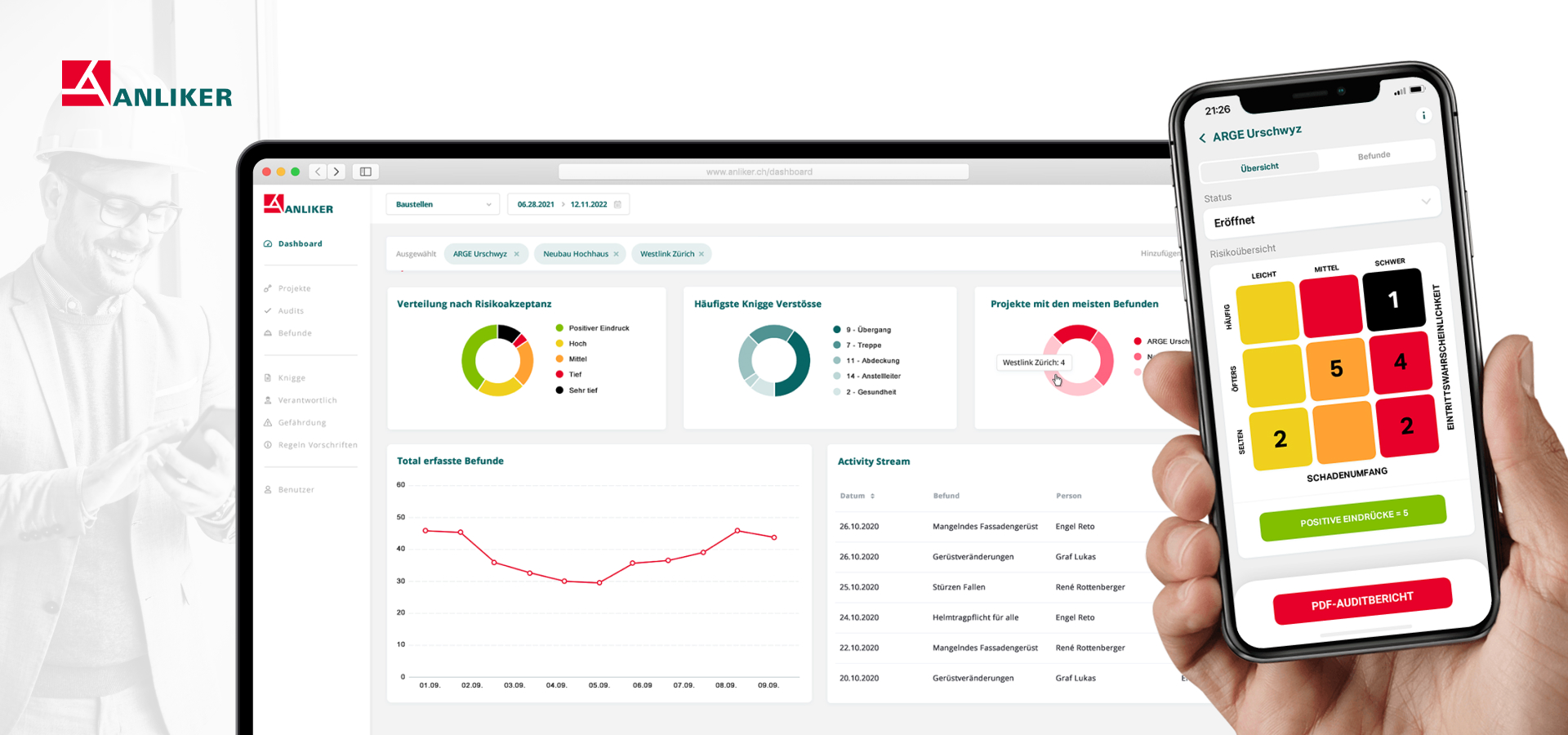
Task: Open the calendar icon in date range
Action: pos(617,204)
